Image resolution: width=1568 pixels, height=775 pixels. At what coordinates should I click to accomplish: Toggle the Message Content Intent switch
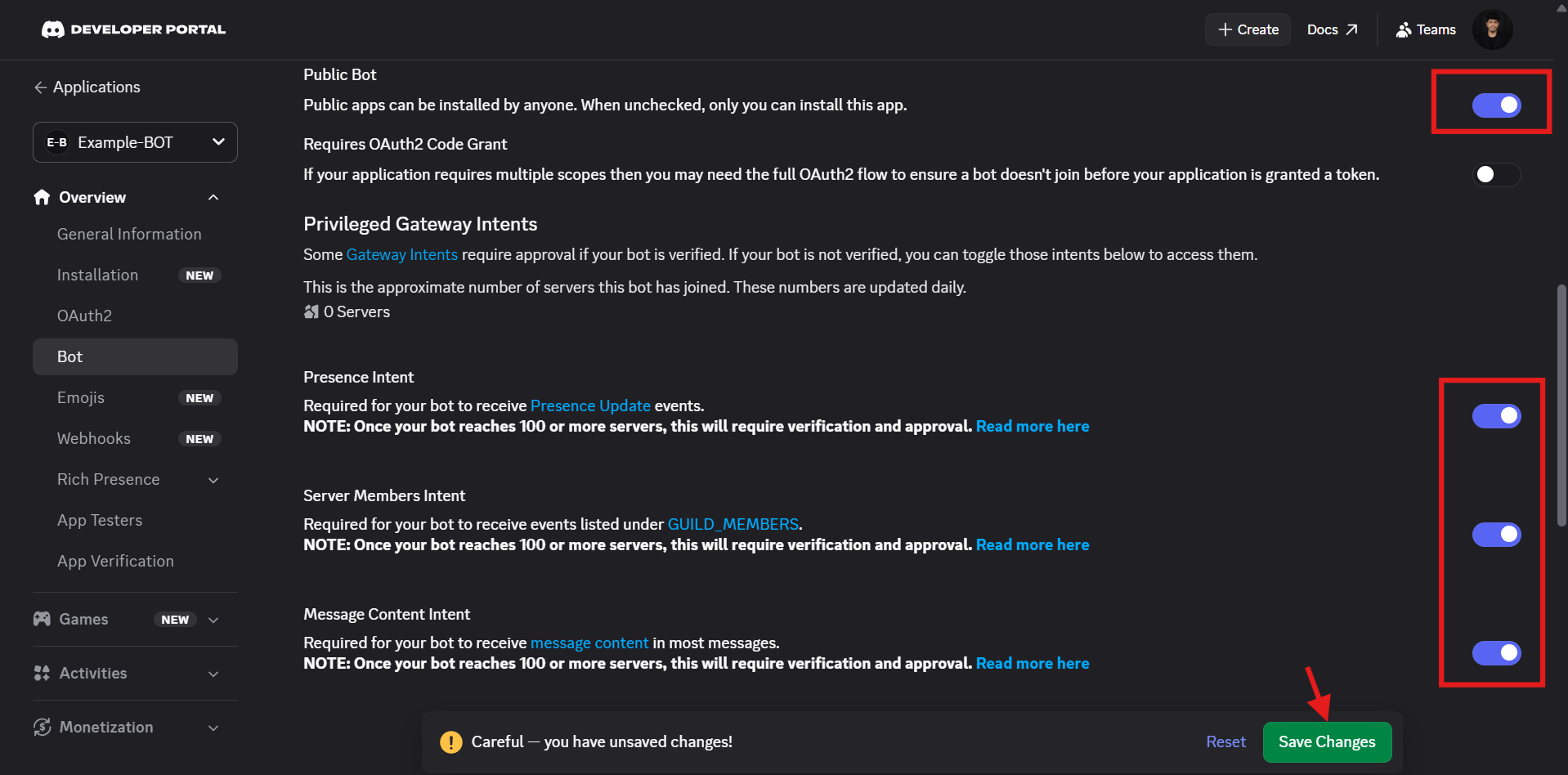[1496, 653]
